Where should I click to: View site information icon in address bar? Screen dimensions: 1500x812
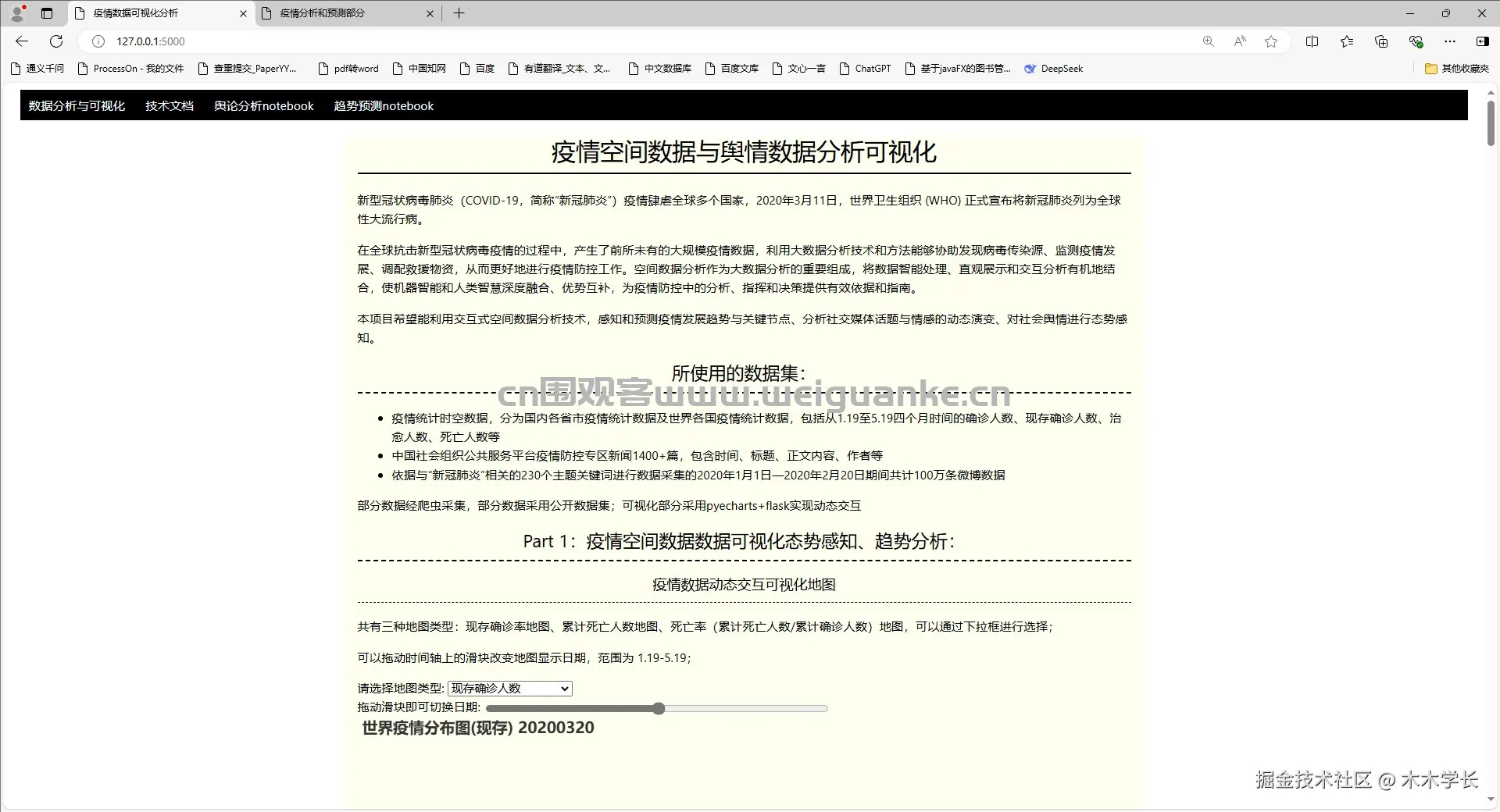coord(98,41)
